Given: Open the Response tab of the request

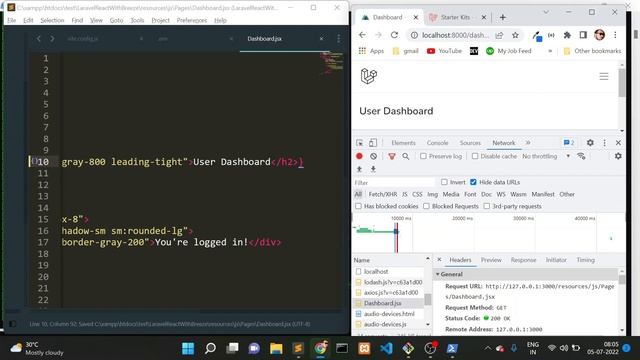Looking at the screenshot, I should pos(523,260).
